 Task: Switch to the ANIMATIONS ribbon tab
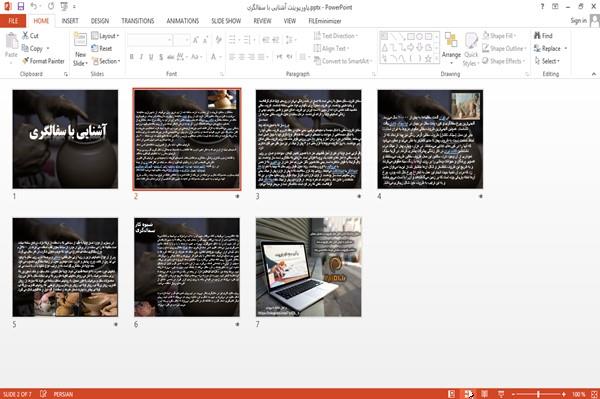[x=183, y=21]
